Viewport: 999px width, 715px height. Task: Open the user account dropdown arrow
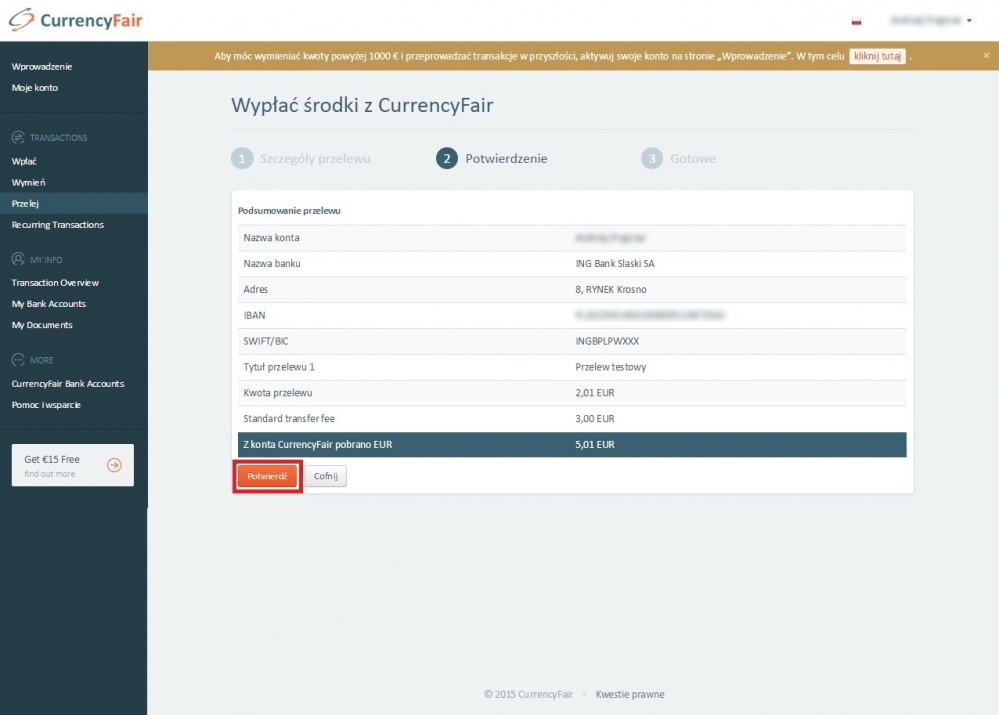(969, 20)
